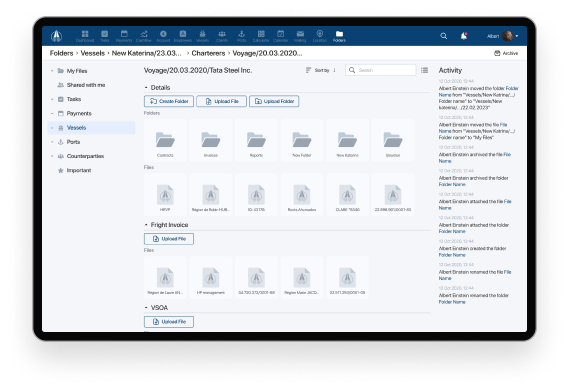569x390 pixels.
Task: Select Ports in the sidebar
Action: click(x=73, y=142)
